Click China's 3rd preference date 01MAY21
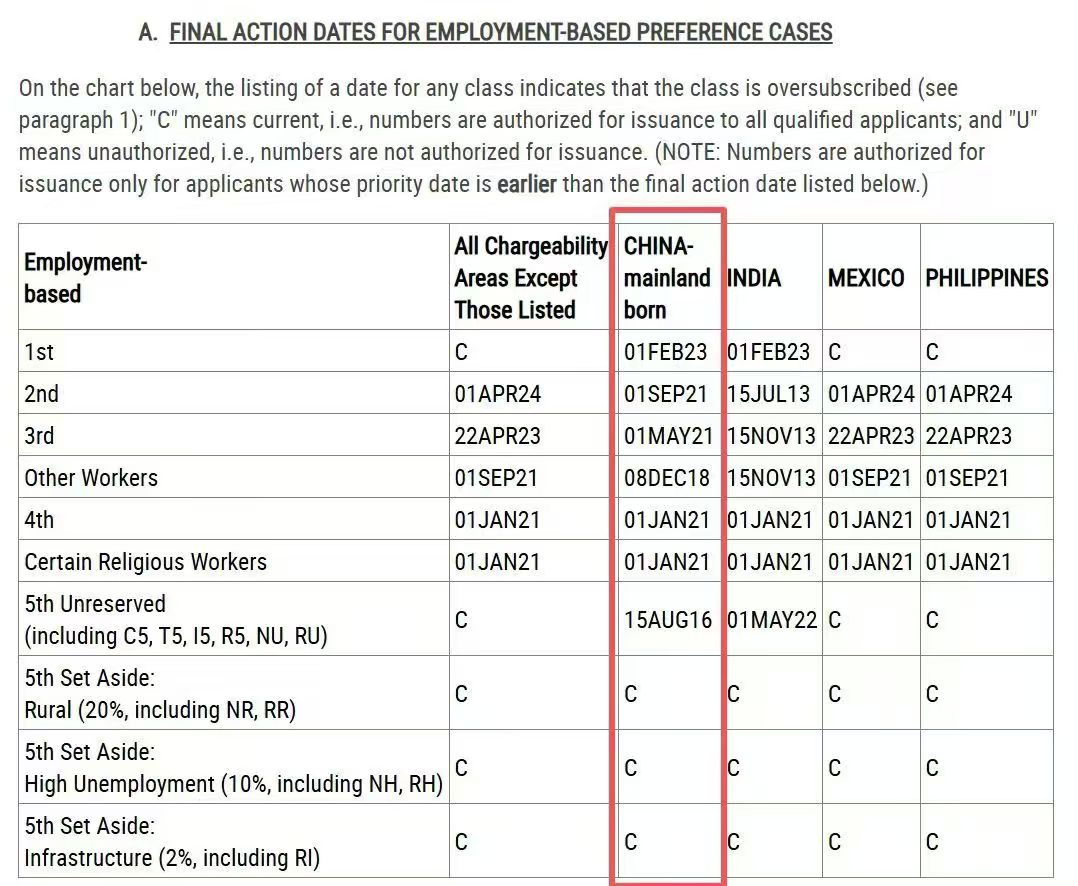 coord(666,436)
